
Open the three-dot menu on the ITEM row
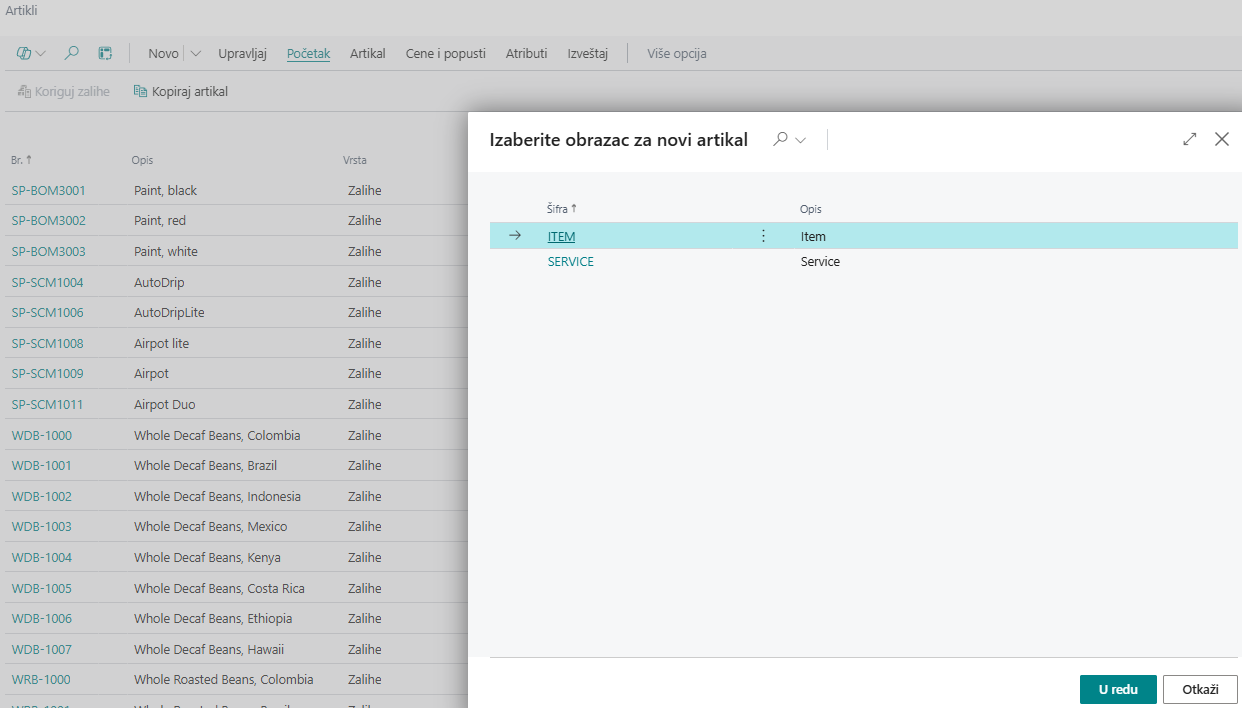pos(763,236)
